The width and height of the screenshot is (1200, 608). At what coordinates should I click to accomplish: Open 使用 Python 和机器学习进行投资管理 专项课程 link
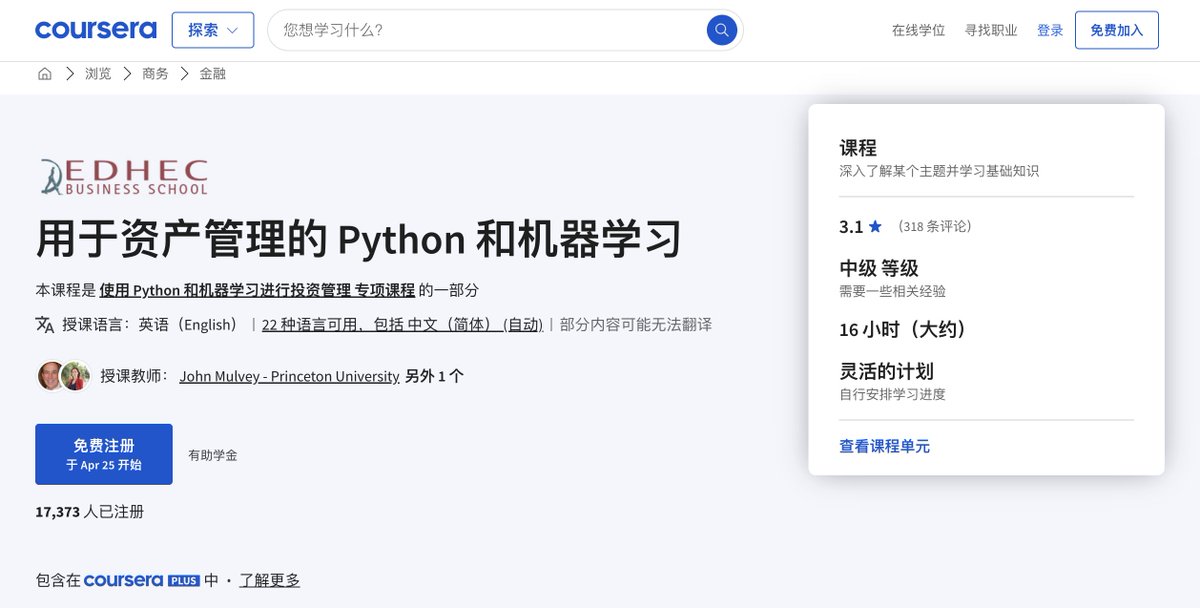point(257,290)
